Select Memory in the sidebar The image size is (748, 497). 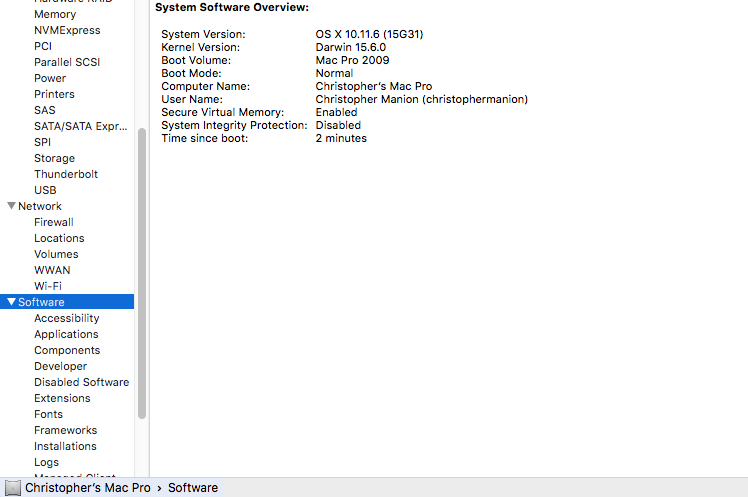click(x=55, y=14)
